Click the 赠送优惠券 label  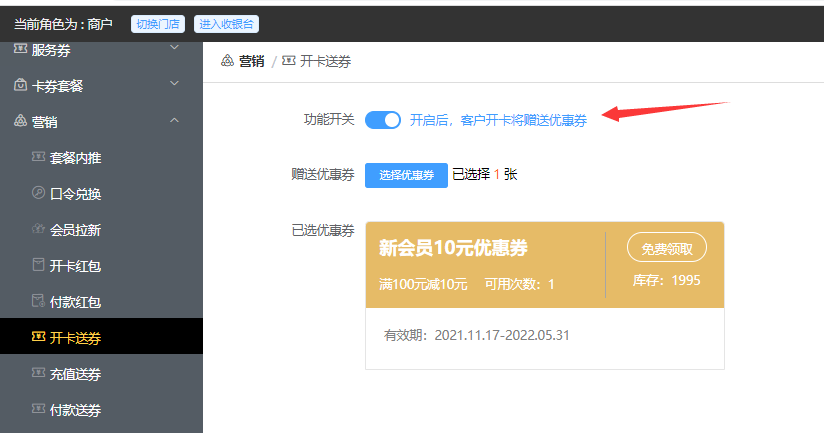point(323,174)
